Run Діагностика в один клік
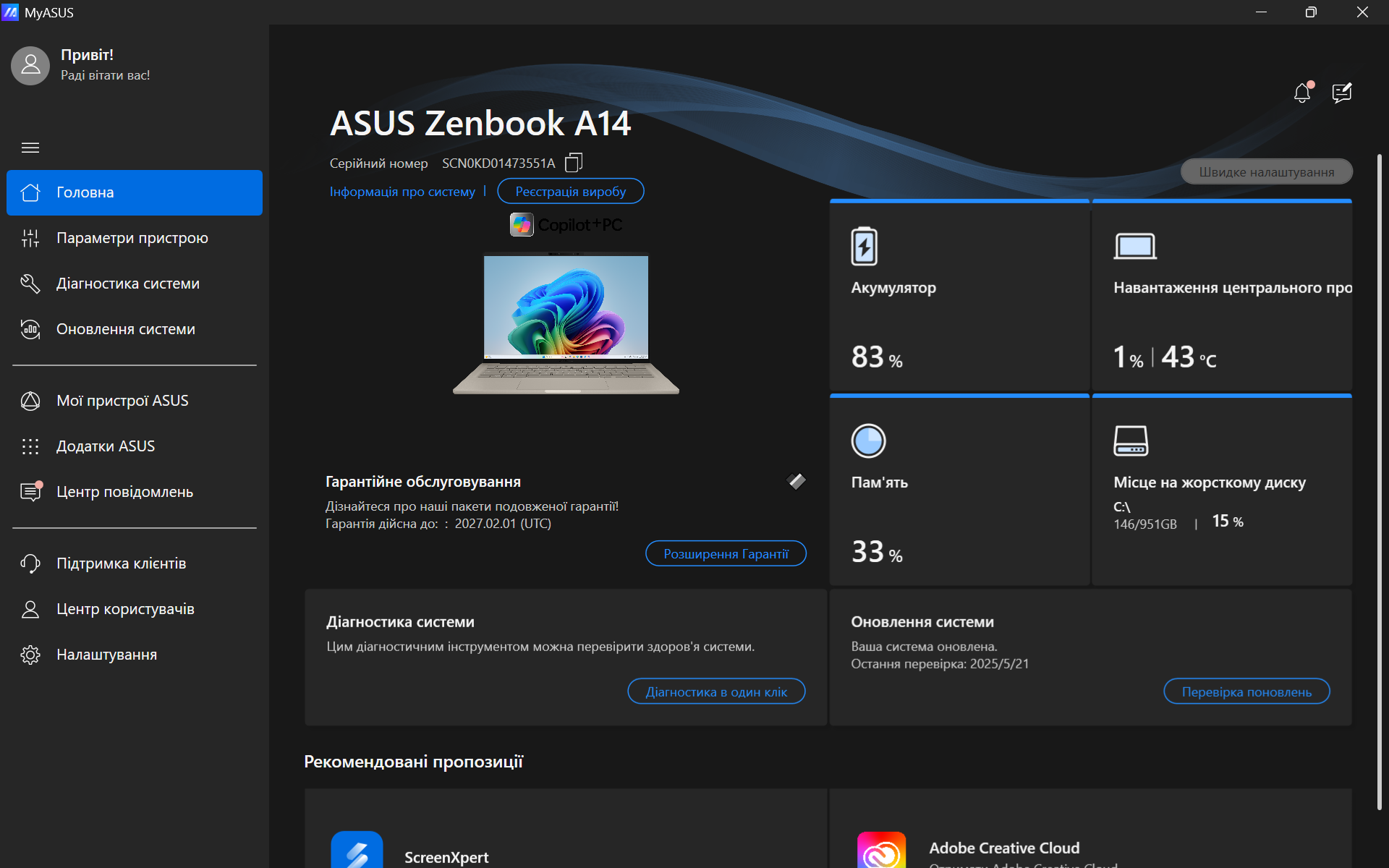 click(x=716, y=692)
